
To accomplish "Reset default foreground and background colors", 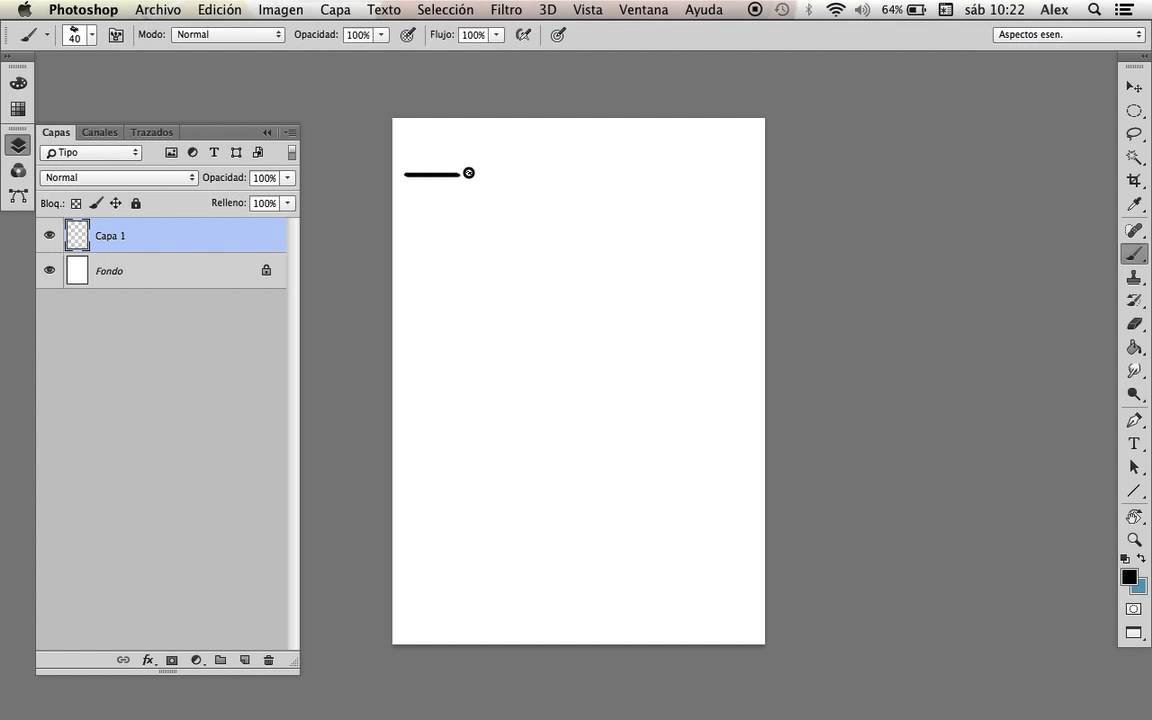I will click(1125, 559).
